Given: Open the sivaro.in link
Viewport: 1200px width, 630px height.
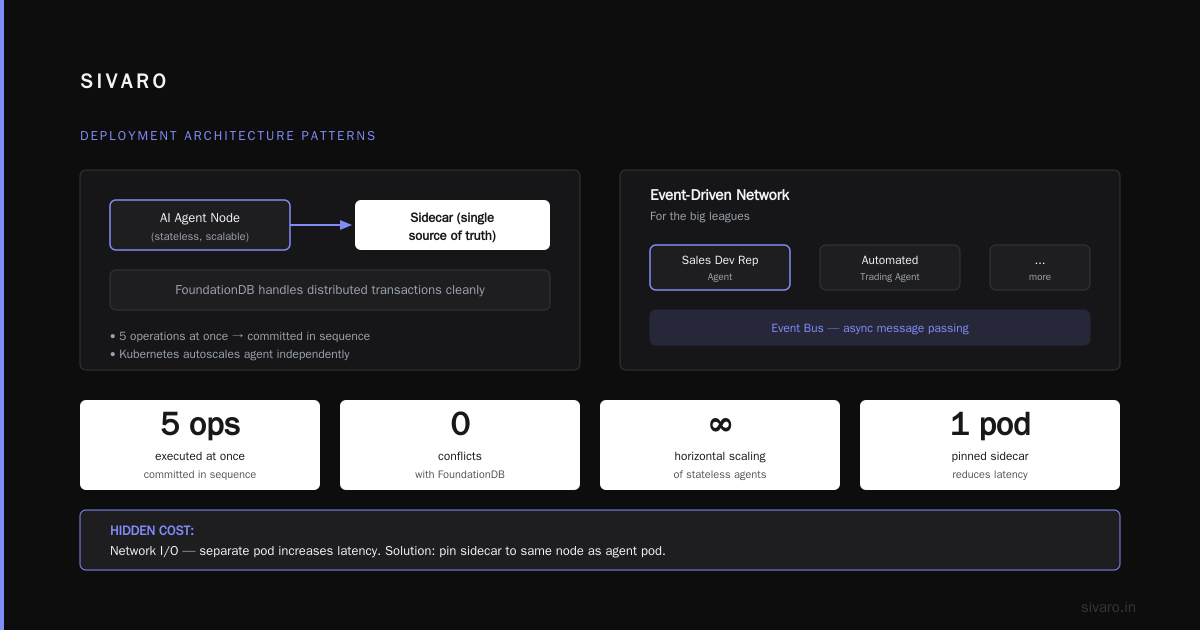Looking at the screenshot, I should point(1109,607).
